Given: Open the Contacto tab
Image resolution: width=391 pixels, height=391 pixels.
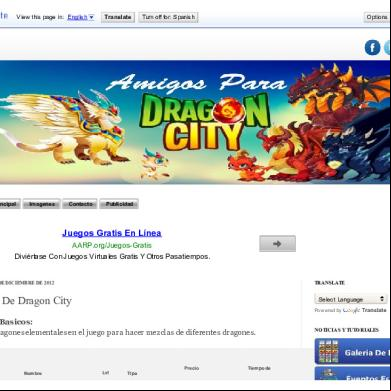Looking at the screenshot, I should coord(80,204).
